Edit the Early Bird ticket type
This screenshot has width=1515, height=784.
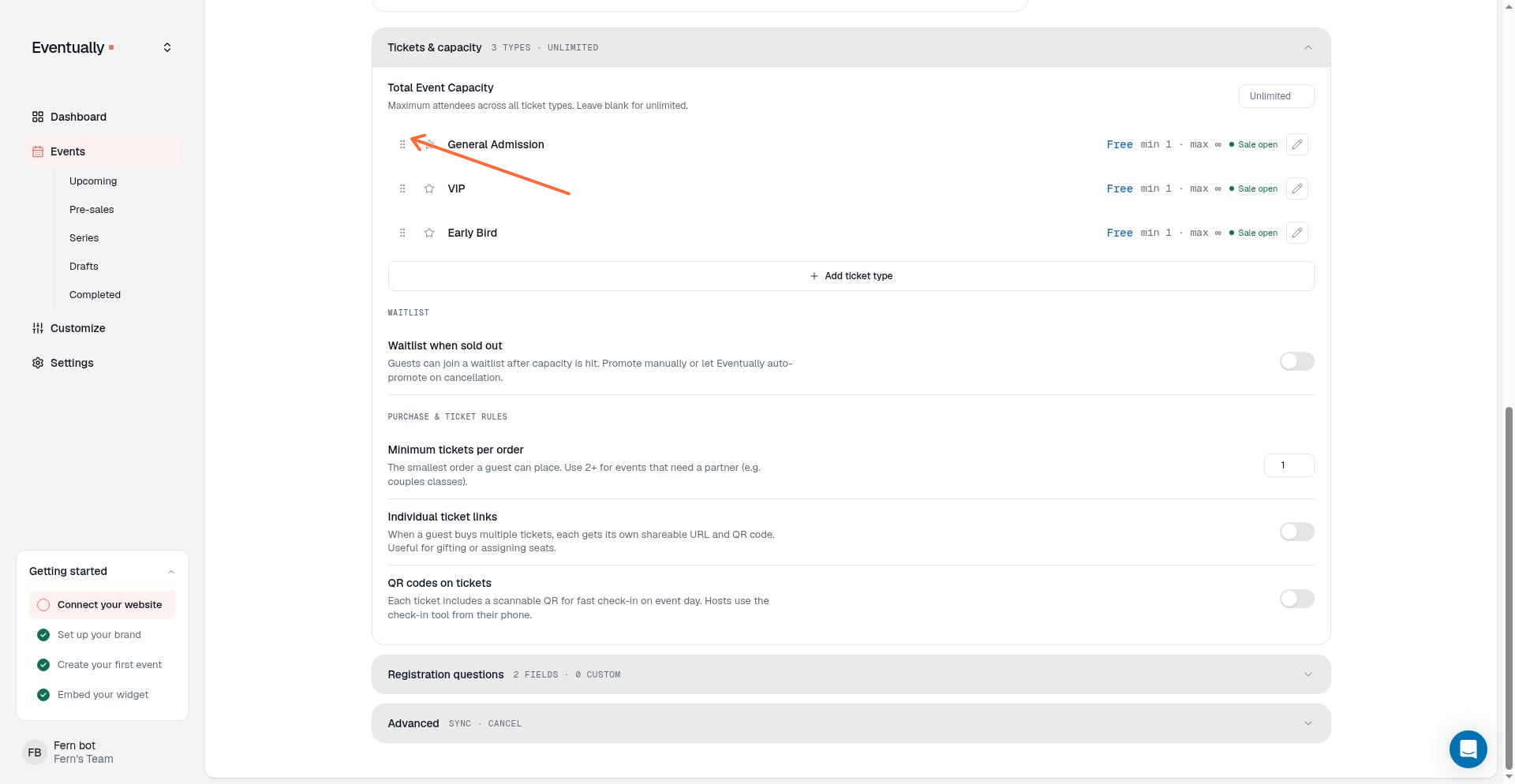pyautogui.click(x=1297, y=233)
